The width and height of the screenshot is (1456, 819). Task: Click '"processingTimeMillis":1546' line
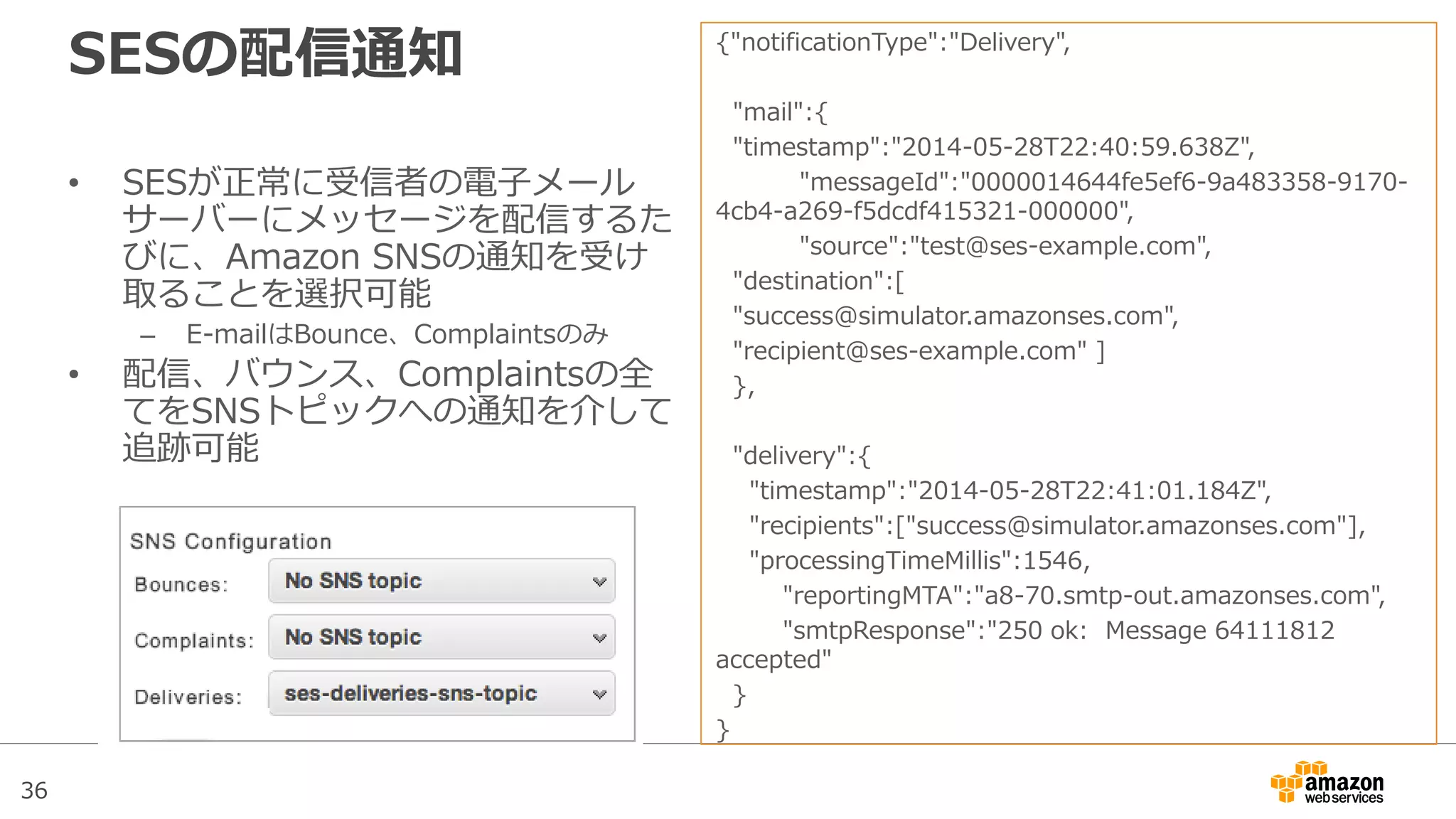point(919,561)
